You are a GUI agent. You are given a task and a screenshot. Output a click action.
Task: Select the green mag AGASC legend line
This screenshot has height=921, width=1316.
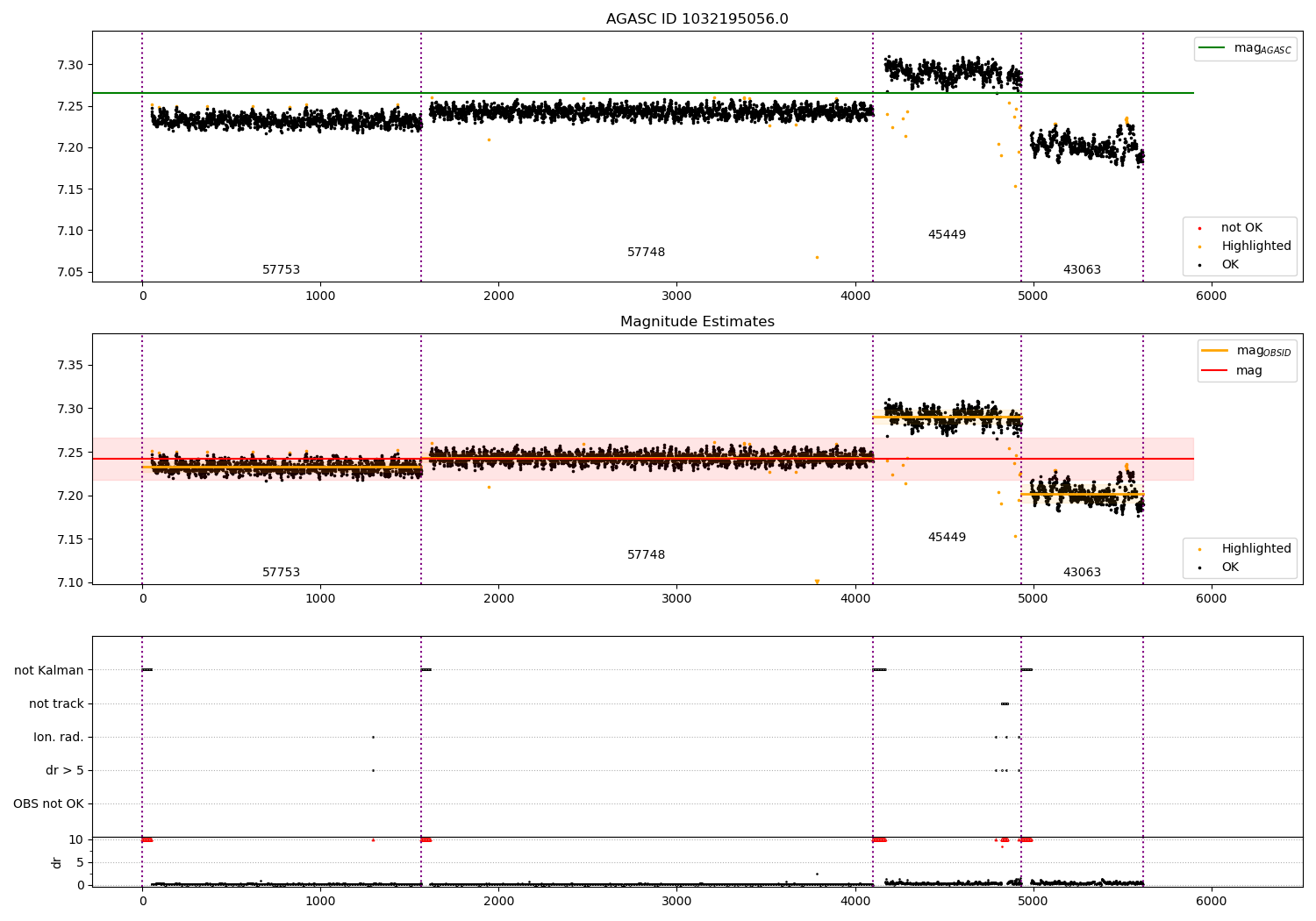(1212, 48)
